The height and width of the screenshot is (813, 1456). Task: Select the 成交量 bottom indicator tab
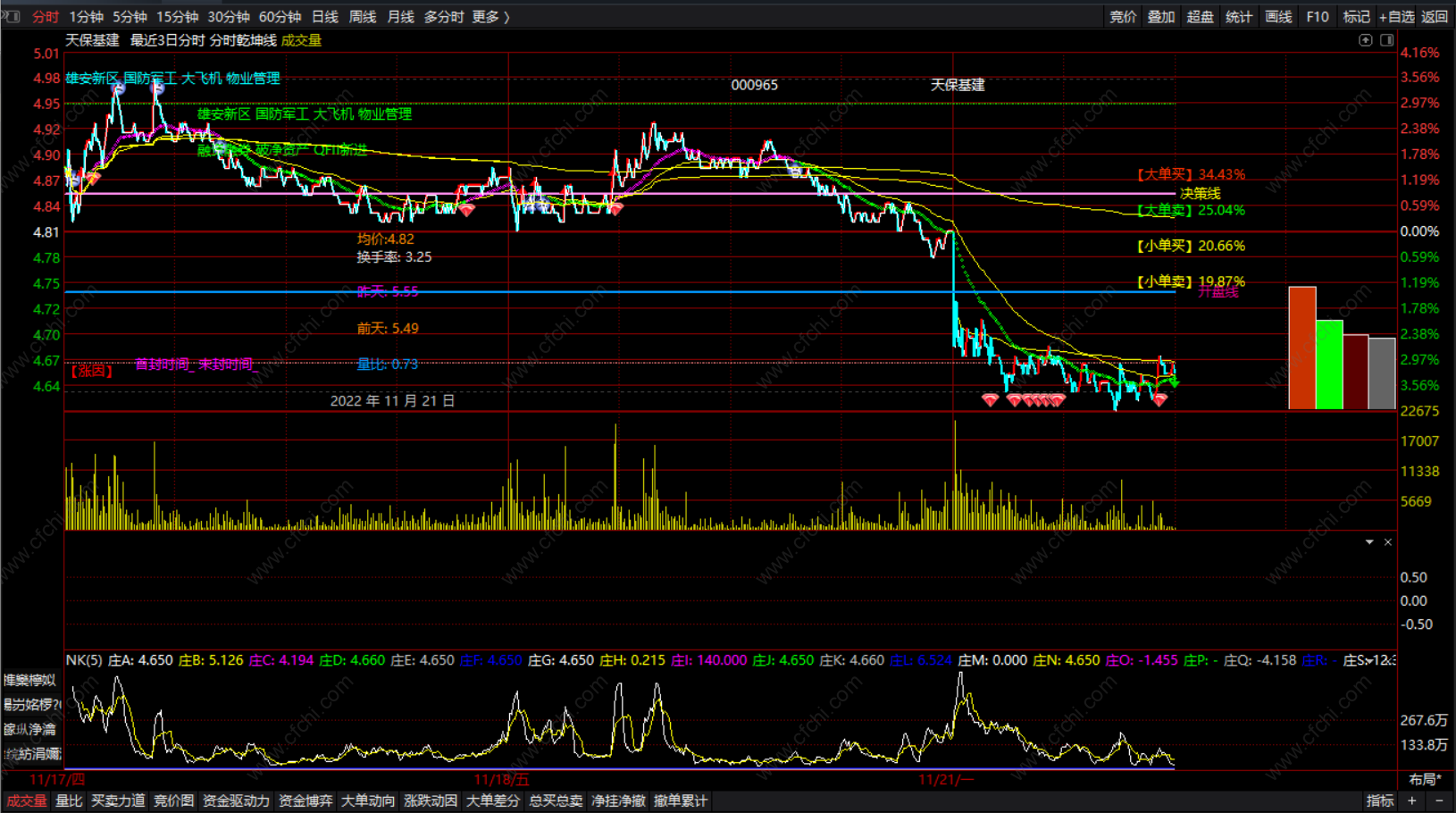tap(27, 801)
